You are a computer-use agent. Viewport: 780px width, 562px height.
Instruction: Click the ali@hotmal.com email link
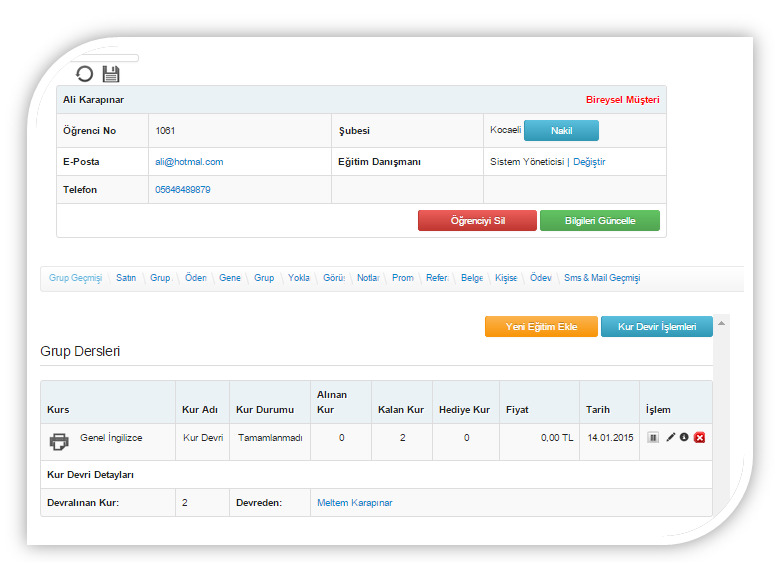tap(188, 162)
